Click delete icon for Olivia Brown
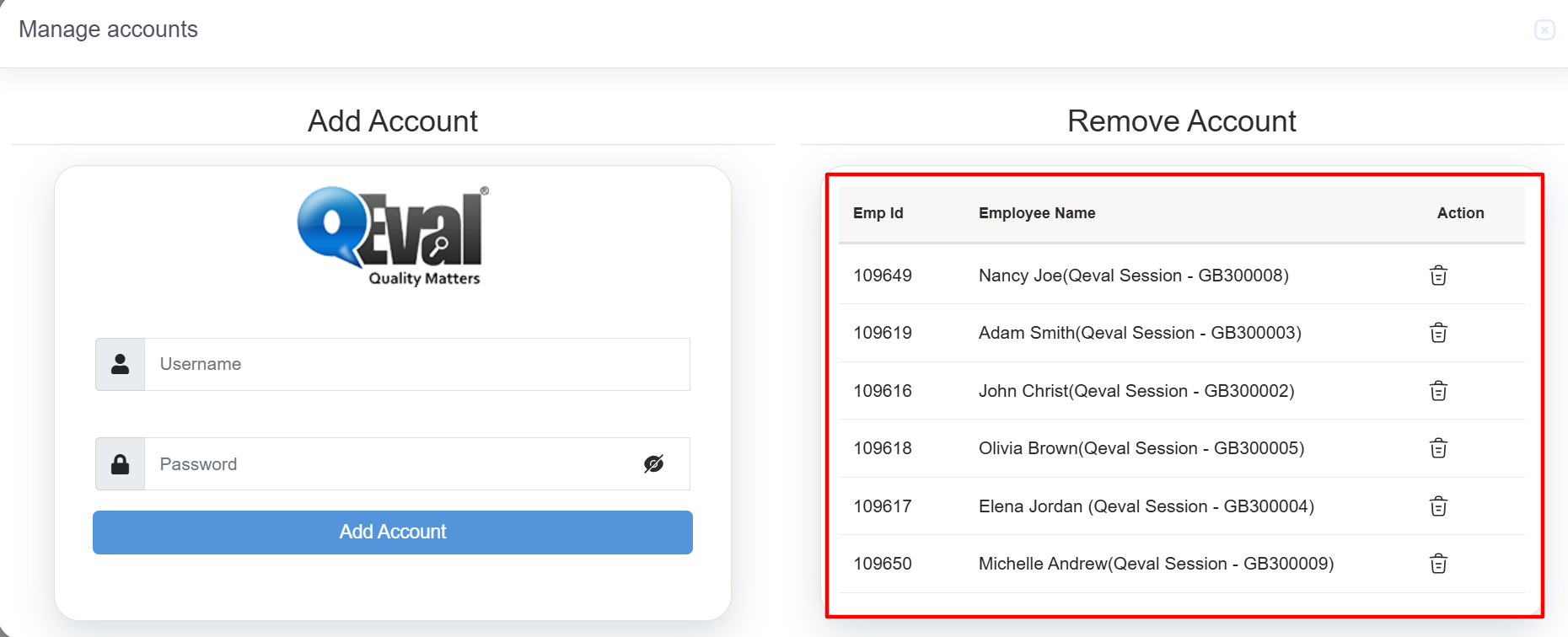The image size is (1568, 637). tap(1438, 448)
